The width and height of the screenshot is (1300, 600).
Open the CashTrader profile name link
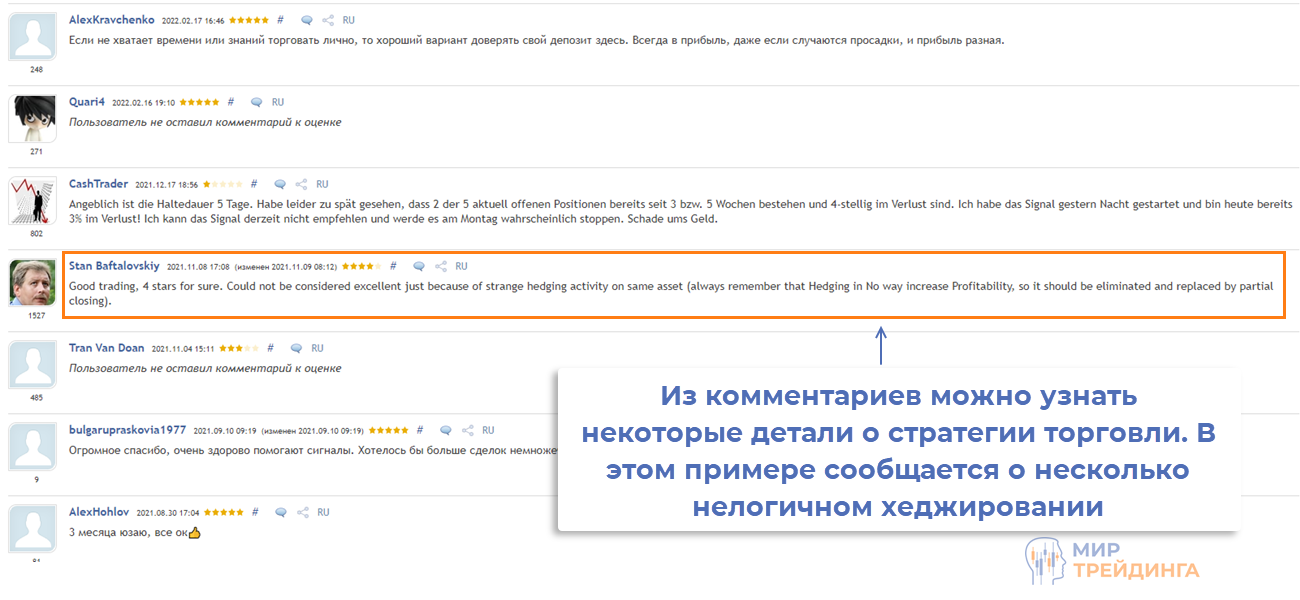tap(98, 184)
